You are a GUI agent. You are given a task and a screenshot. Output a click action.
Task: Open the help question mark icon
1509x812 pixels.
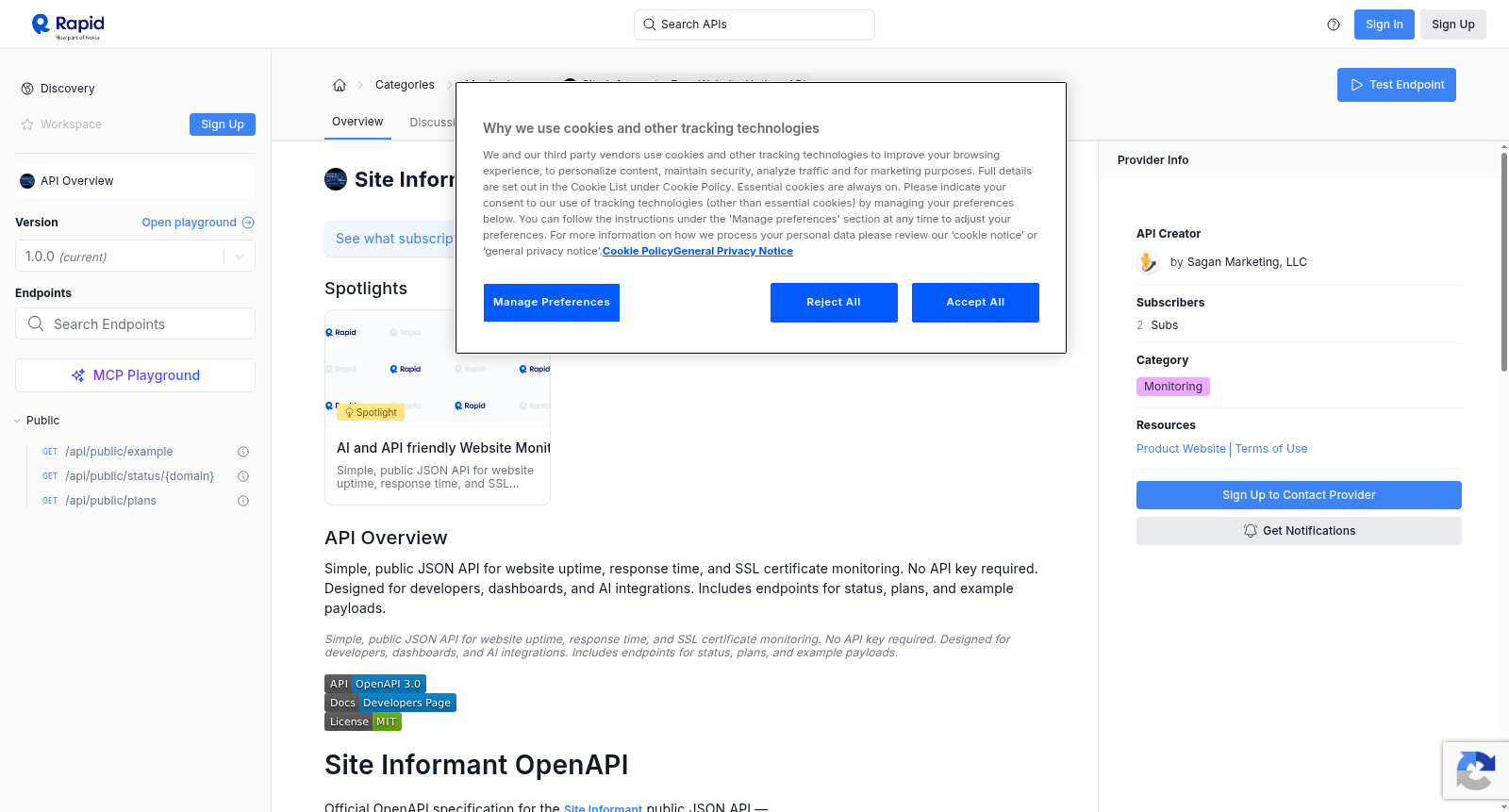(x=1334, y=25)
